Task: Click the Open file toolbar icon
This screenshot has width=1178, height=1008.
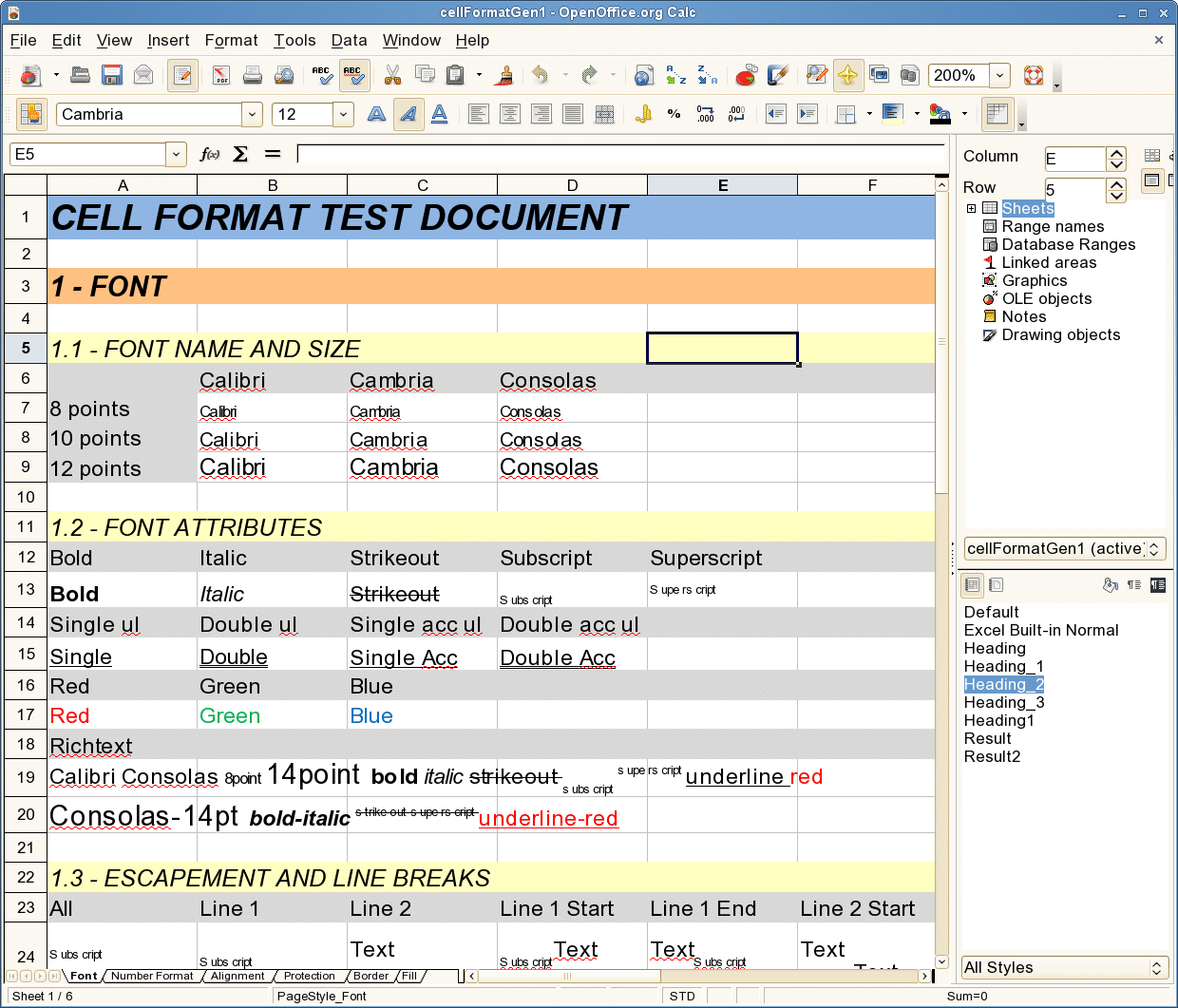Action: [x=81, y=75]
